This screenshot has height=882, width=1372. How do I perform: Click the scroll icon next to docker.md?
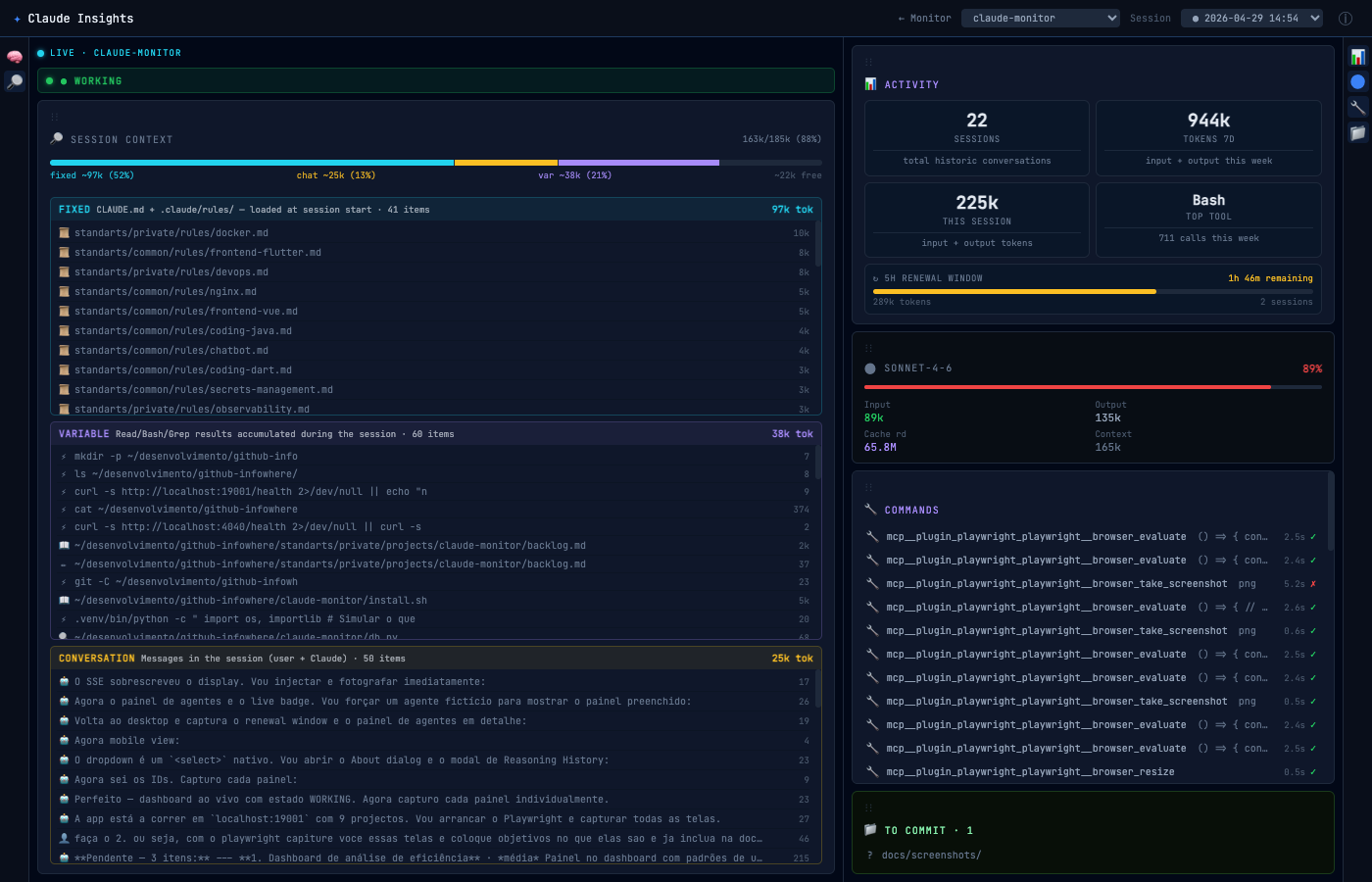click(x=64, y=233)
